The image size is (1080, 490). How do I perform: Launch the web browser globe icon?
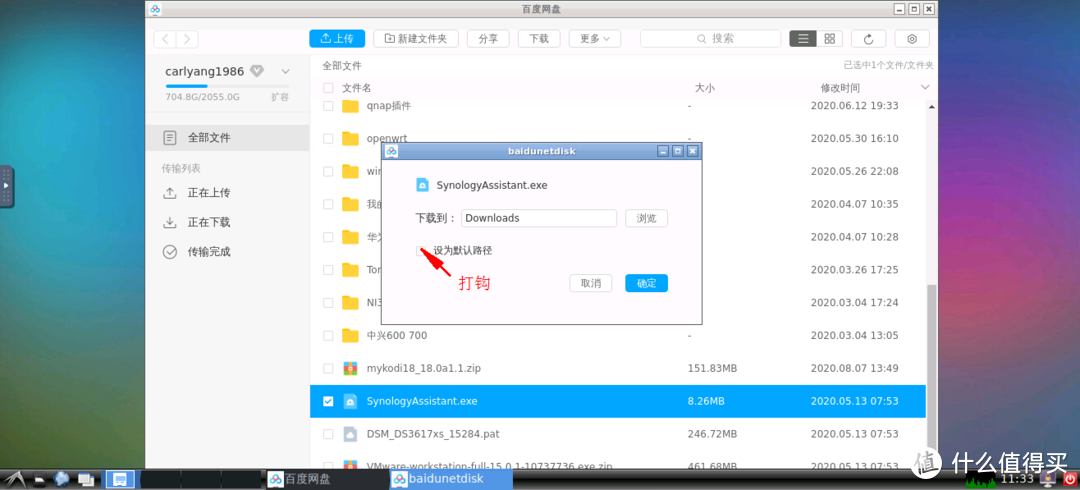(61, 478)
